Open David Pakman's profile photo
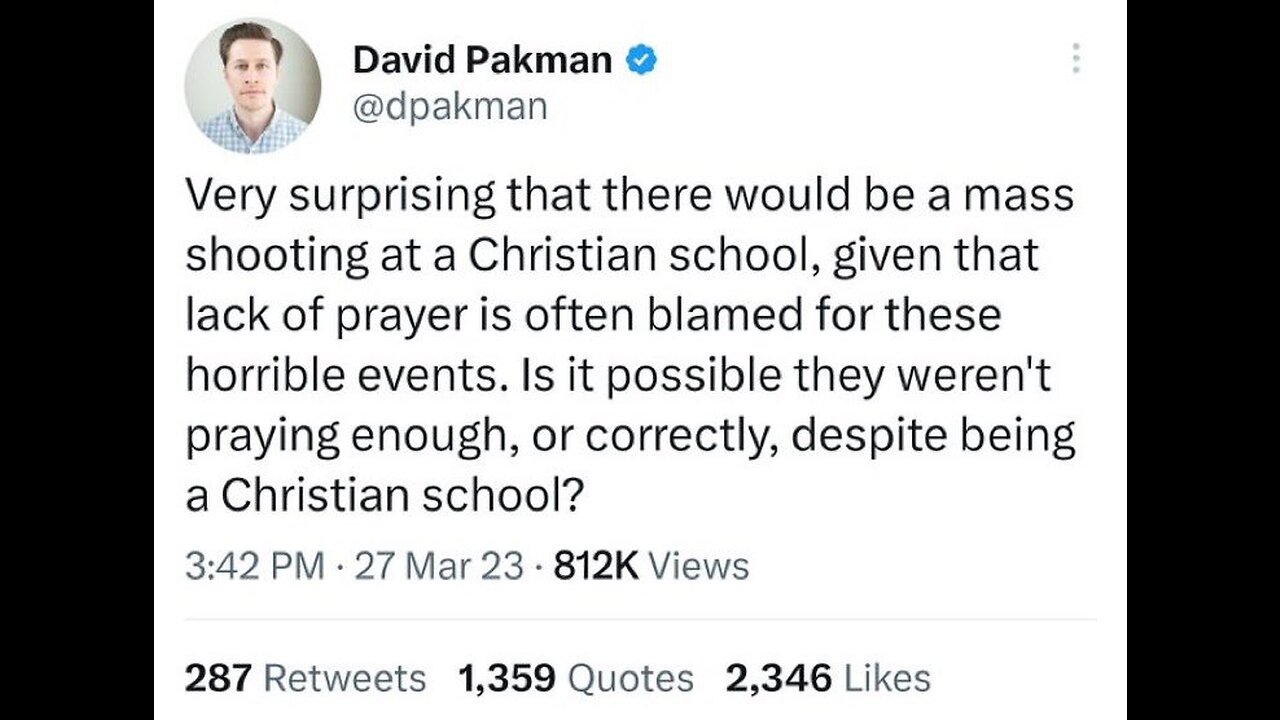The width and height of the screenshot is (1280, 720). tap(253, 86)
